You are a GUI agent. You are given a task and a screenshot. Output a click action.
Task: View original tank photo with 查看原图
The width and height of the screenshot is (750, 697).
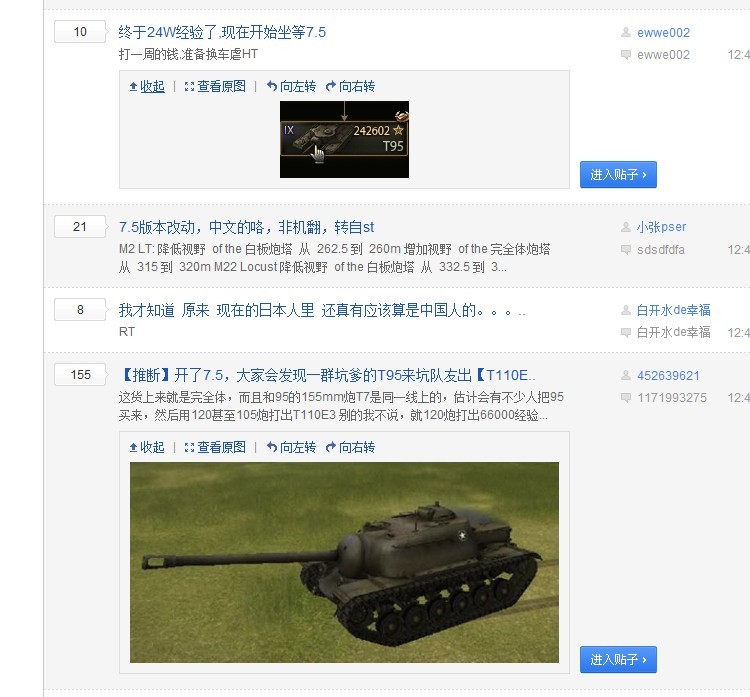[x=215, y=447]
